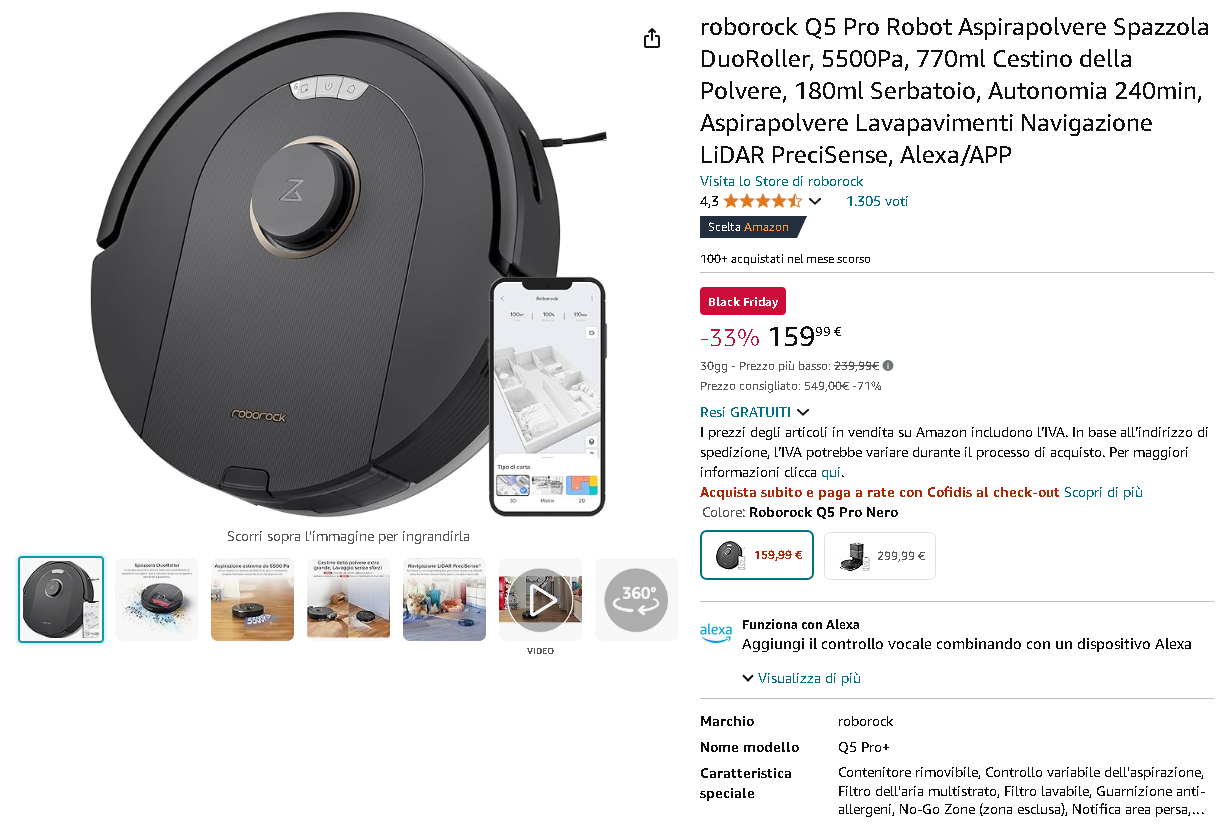Image resolution: width=1232 pixels, height=824 pixels.
Task: Select the Navigazione LiDAR PreciSense thumbnail
Action: click(x=445, y=599)
